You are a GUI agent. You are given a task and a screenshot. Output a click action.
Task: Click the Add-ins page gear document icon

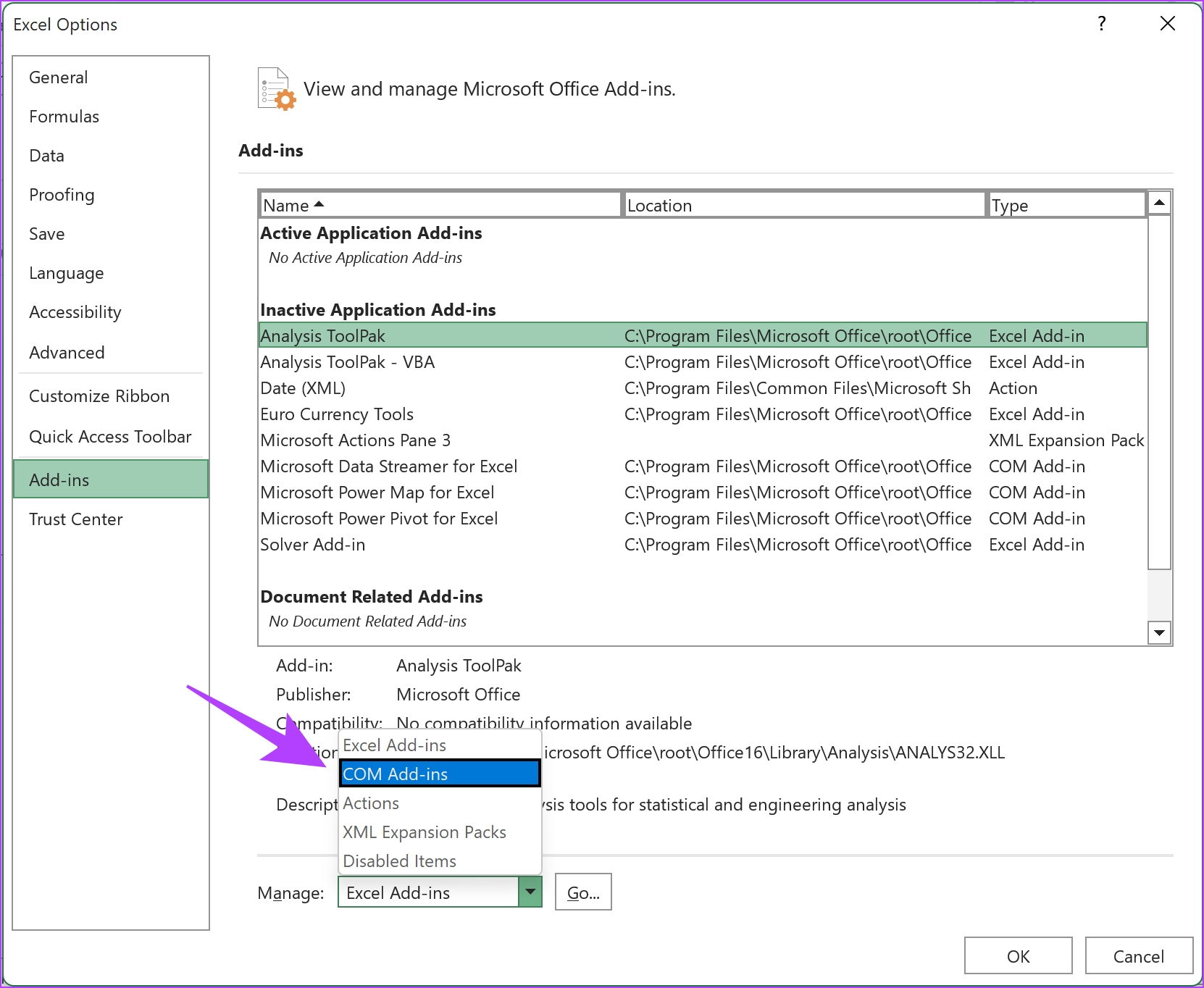pyautogui.click(x=277, y=89)
